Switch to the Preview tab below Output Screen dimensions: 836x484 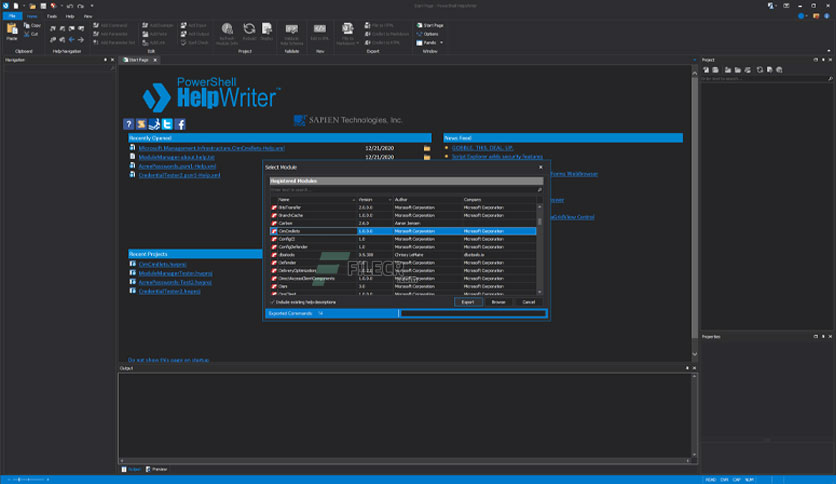coord(156,469)
